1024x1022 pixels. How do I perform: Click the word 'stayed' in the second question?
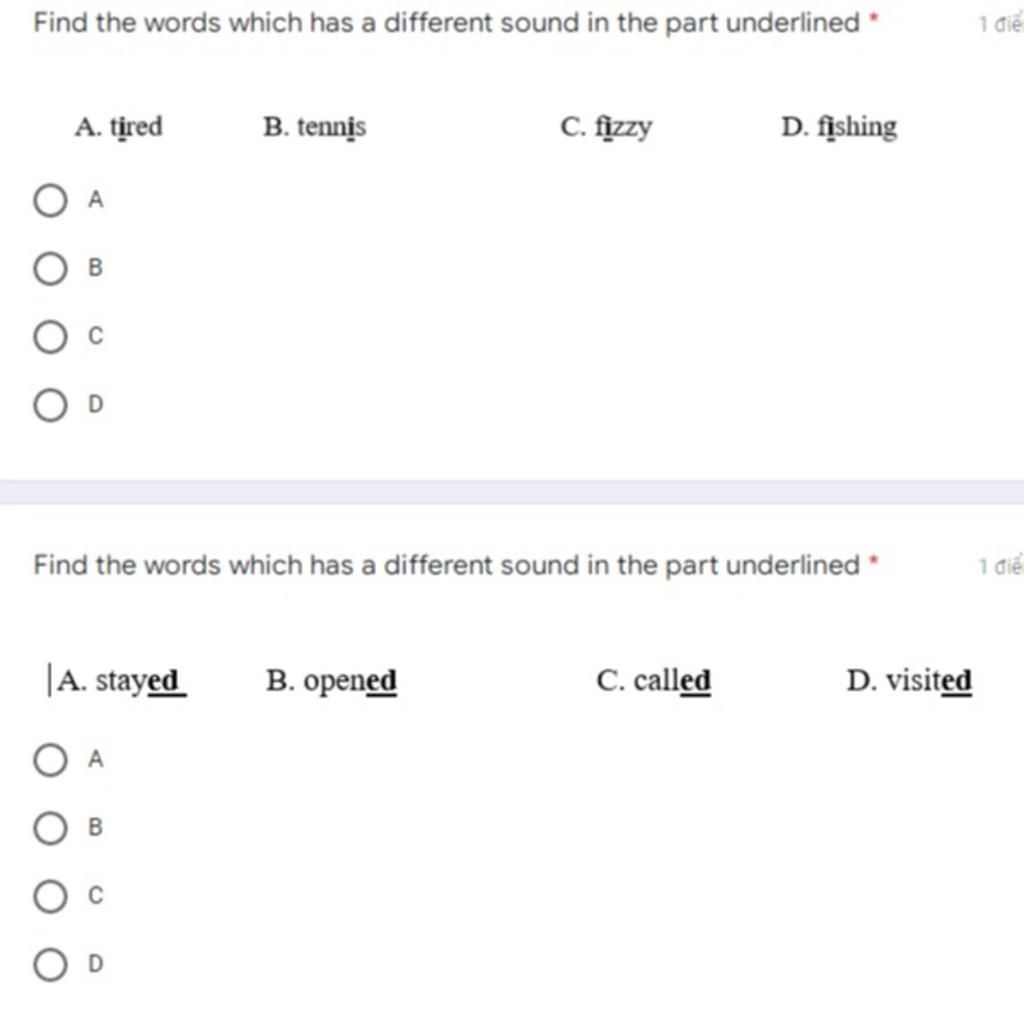tap(140, 681)
